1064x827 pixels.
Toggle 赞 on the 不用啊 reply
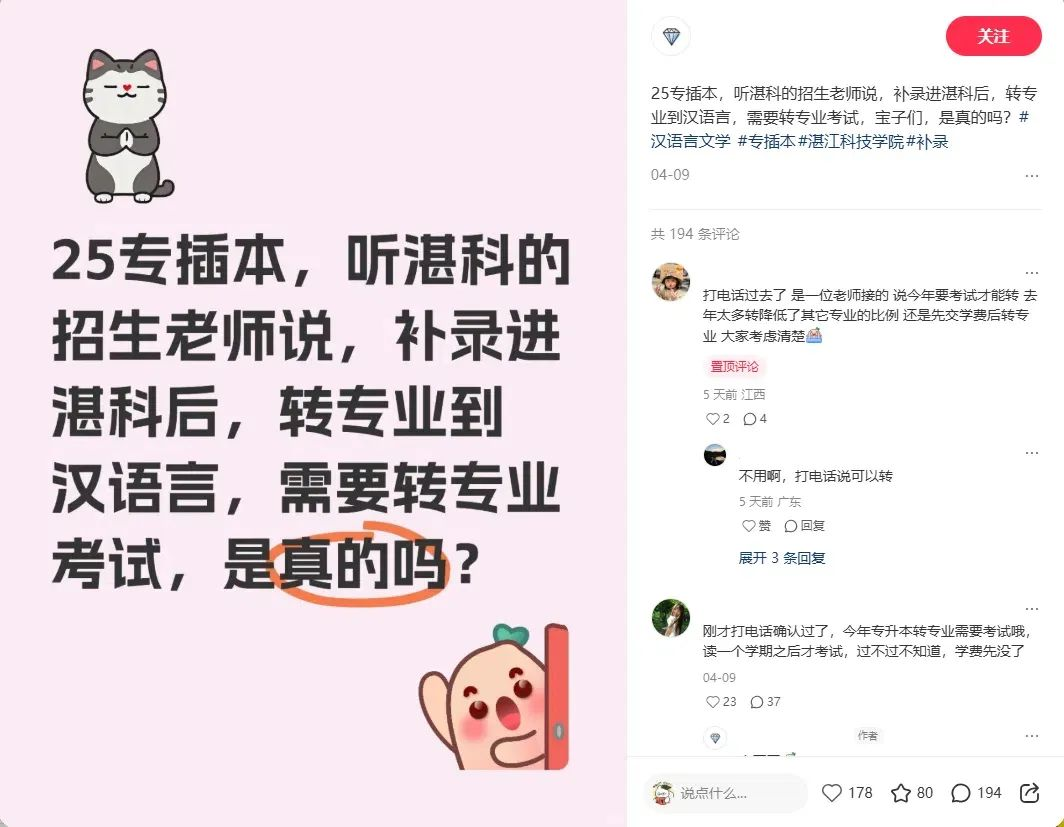757,526
